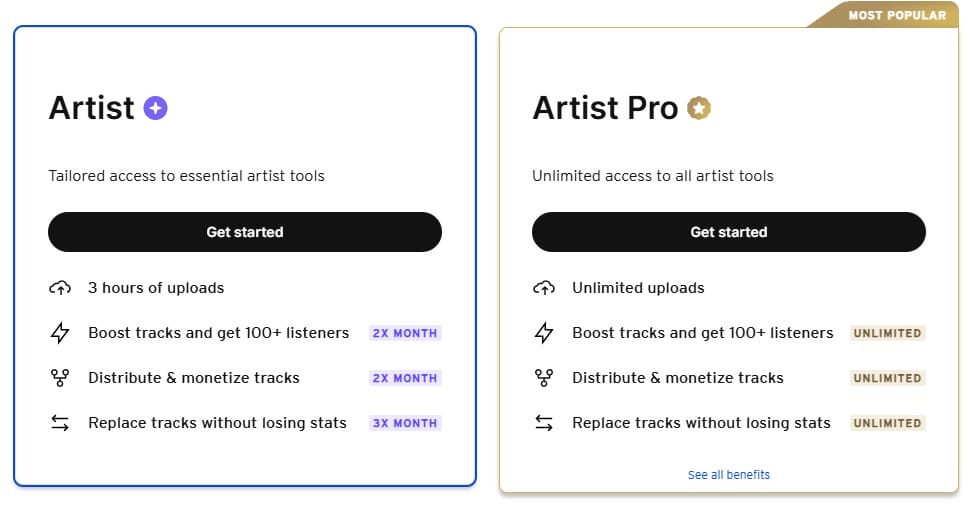Click the cloud upload icon in Artist plan

click(60, 288)
